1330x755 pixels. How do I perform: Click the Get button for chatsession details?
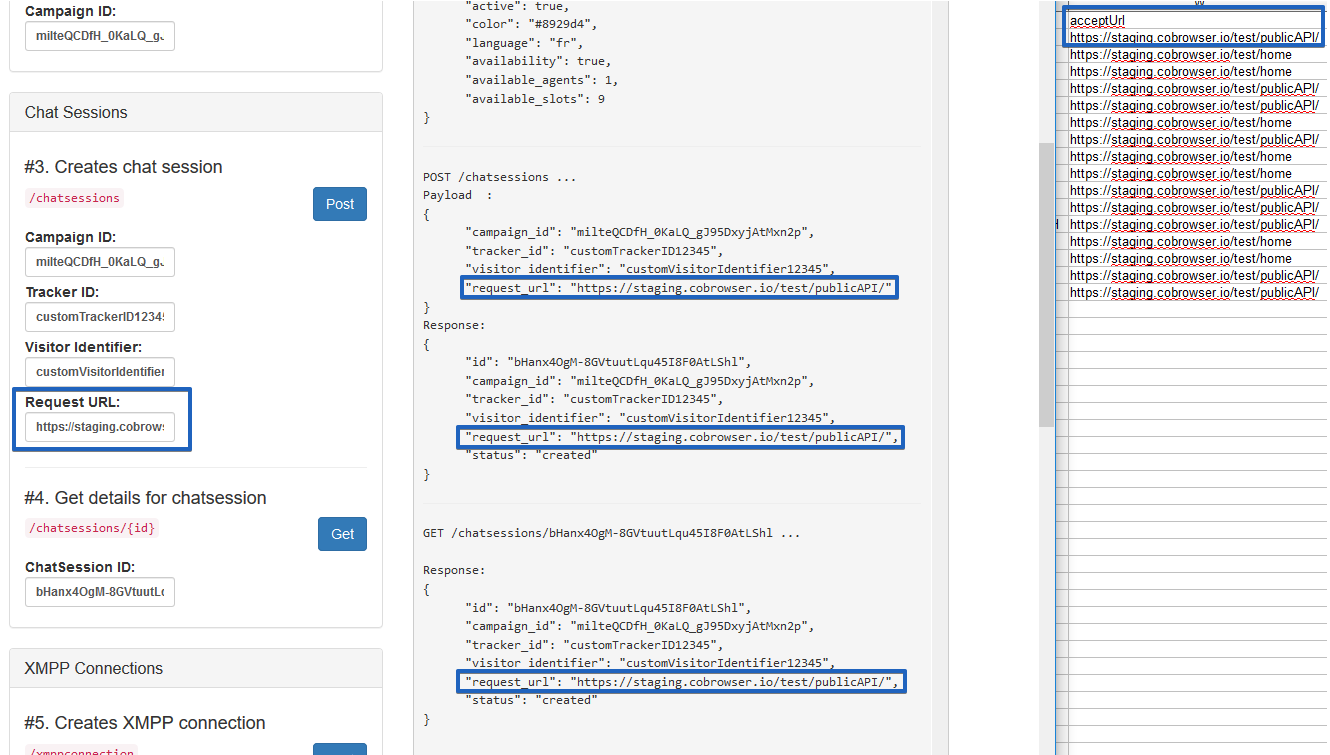coord(343,534)
